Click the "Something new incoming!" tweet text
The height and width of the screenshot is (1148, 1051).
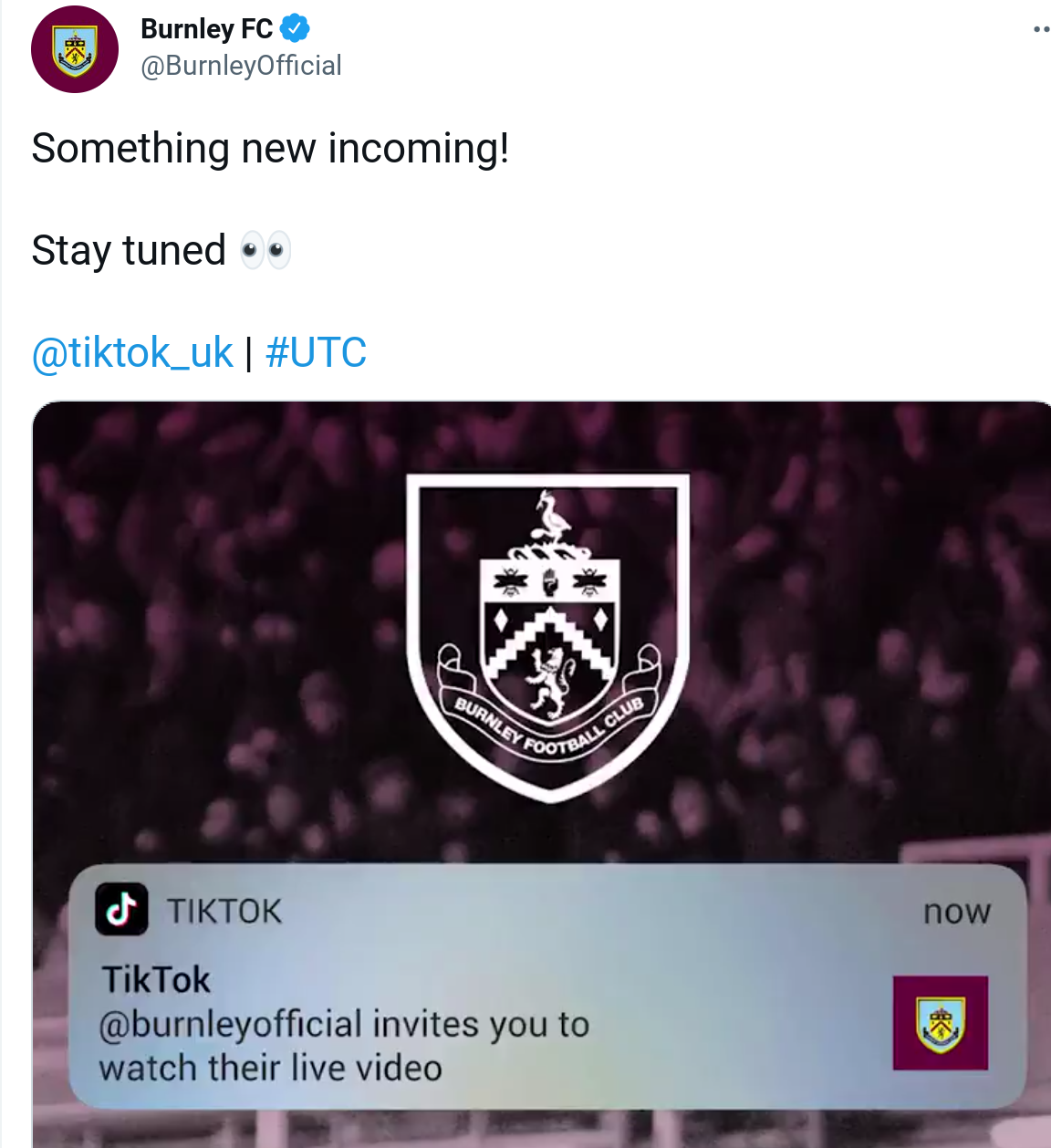[270, 149]
